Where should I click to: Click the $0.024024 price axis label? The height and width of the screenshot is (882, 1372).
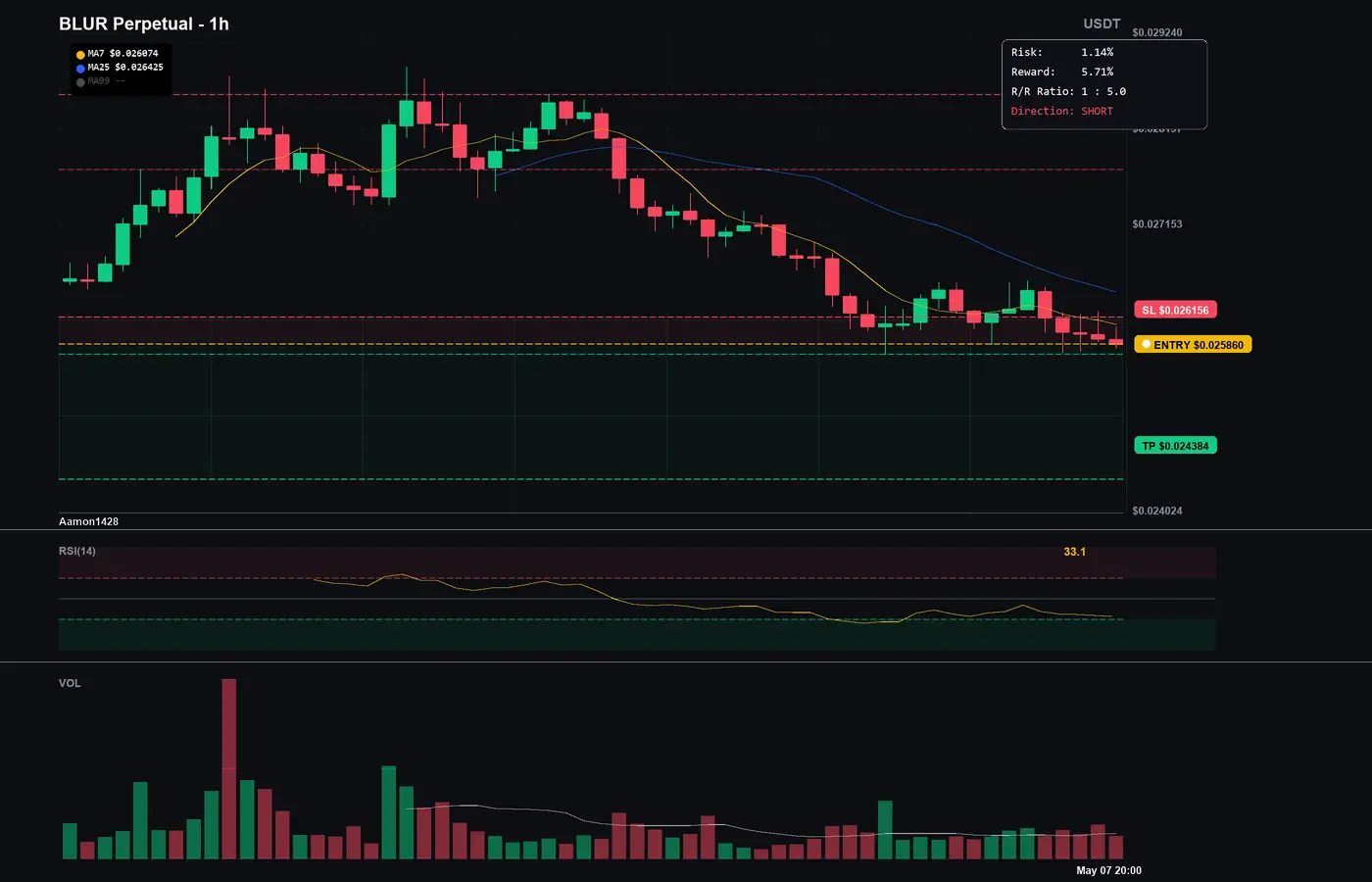1157,511
